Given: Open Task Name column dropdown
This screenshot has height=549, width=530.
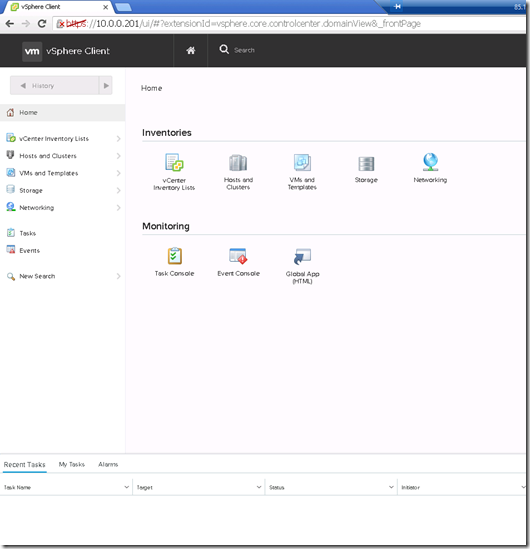Looking at the screenshot, I should point(126,487).
